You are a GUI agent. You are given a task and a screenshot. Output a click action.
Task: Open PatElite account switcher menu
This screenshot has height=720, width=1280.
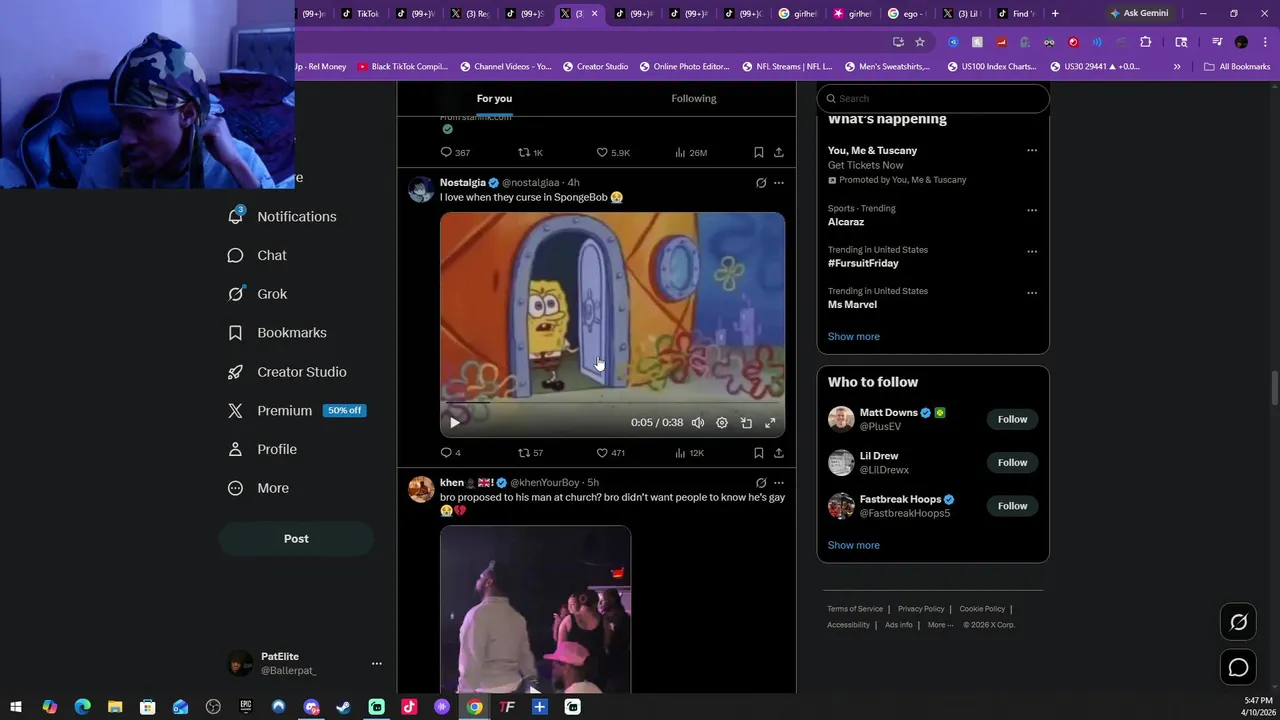376,663
